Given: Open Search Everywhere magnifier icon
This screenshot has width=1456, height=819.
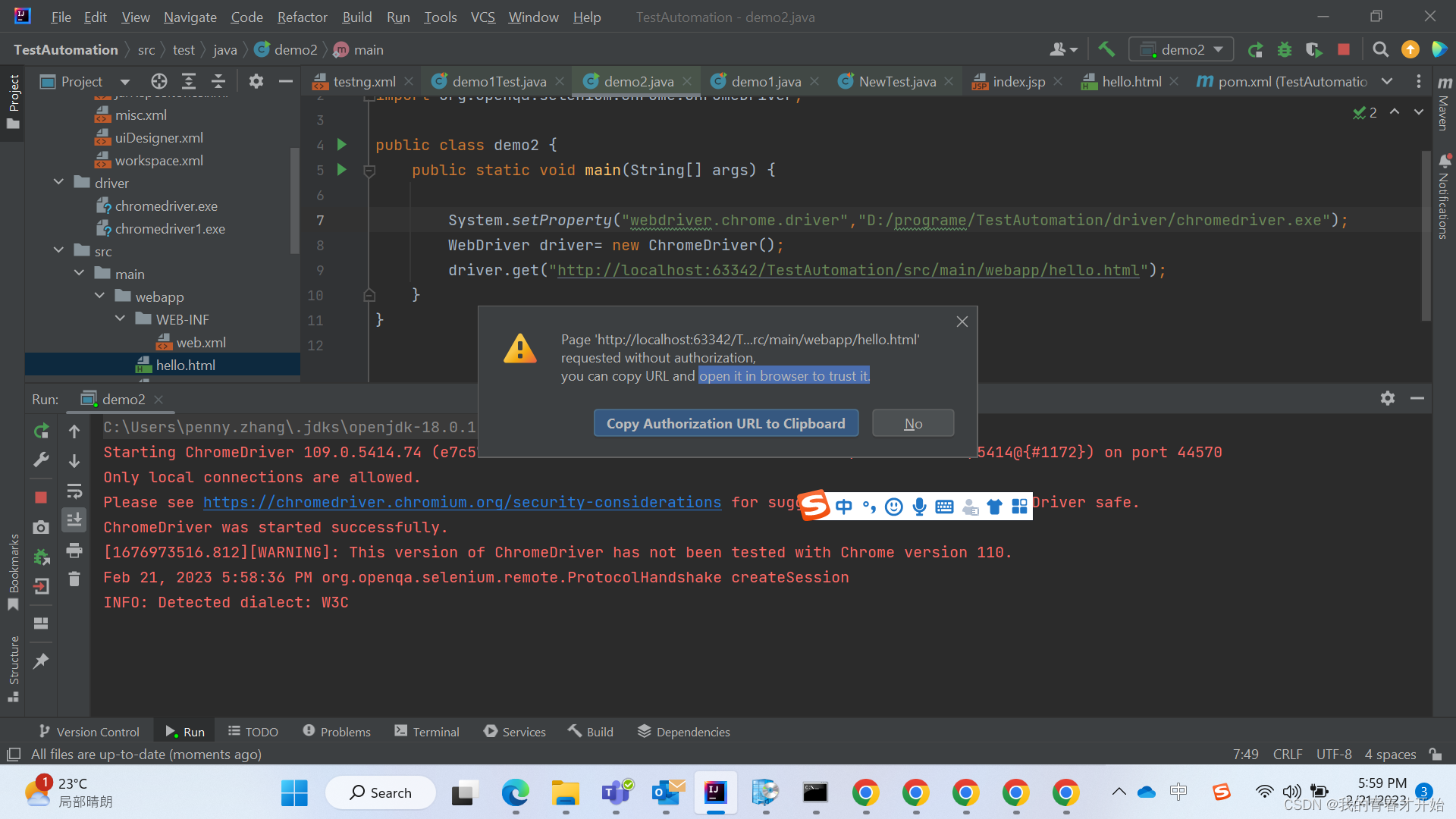Looking at the screenshot, I should (1381, 49).
